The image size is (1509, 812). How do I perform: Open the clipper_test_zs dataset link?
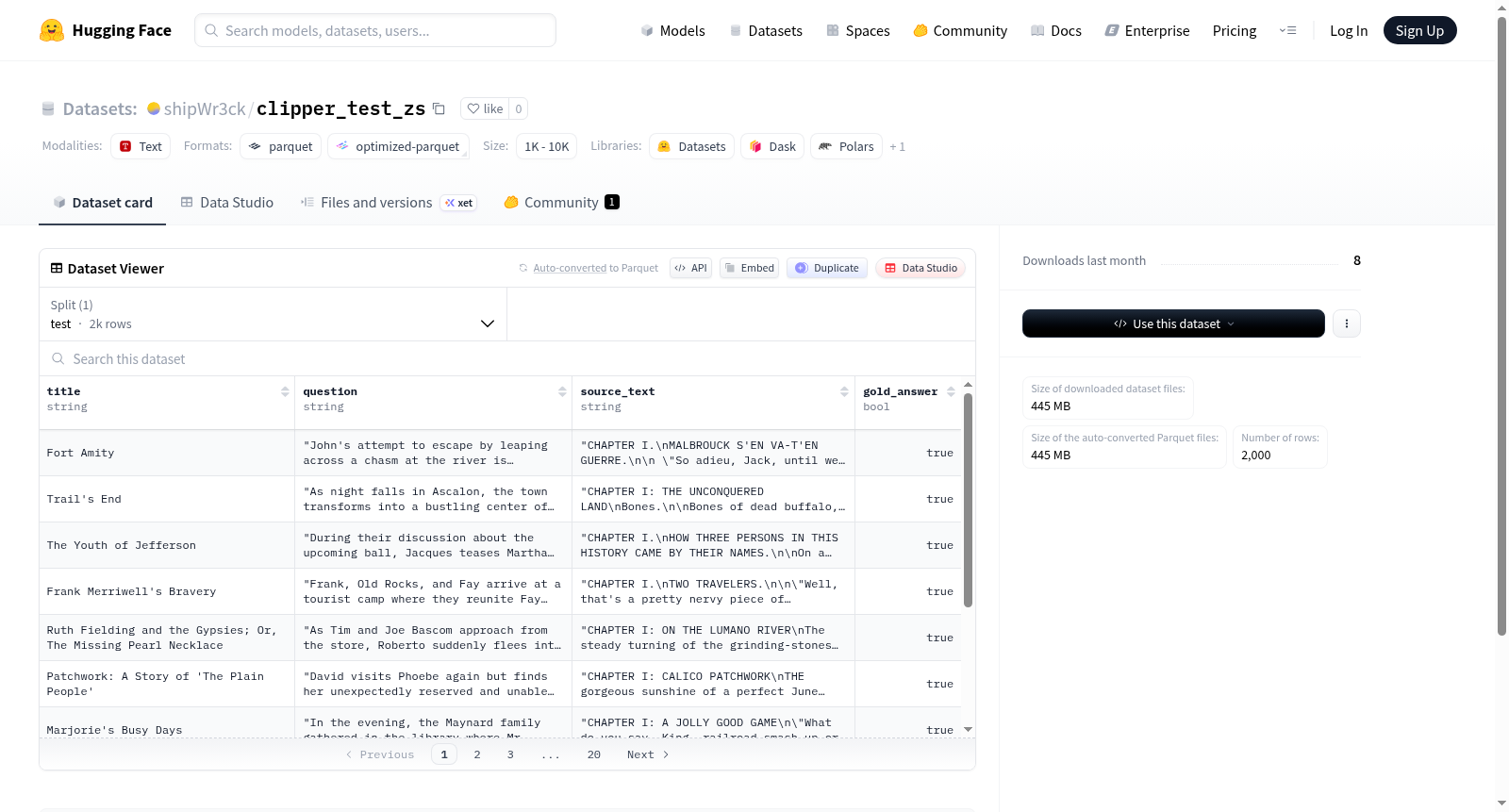(340, 108)
